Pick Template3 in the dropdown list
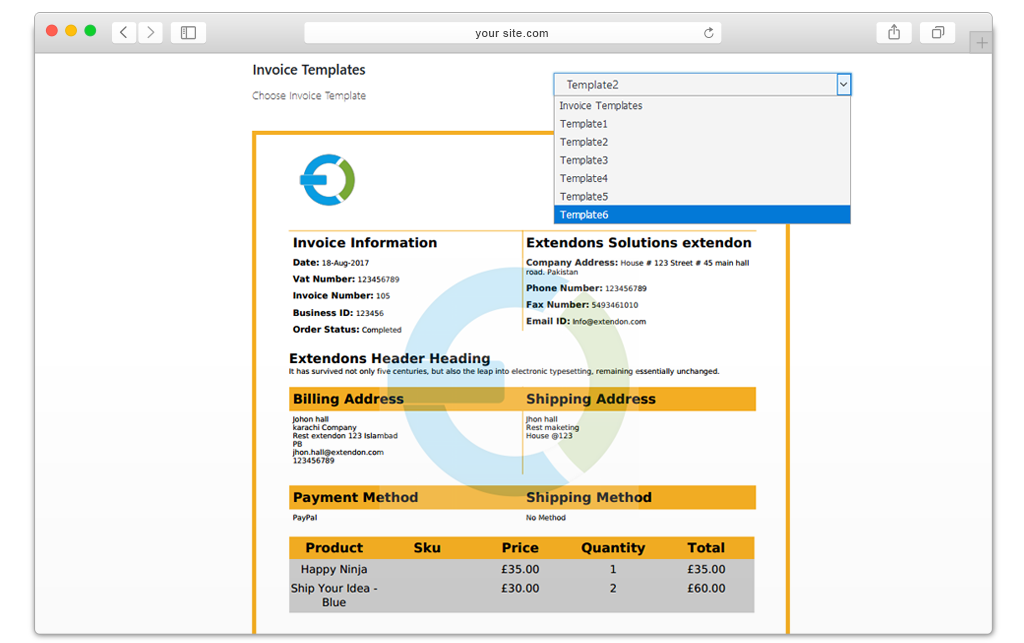 tap(702, 160)
